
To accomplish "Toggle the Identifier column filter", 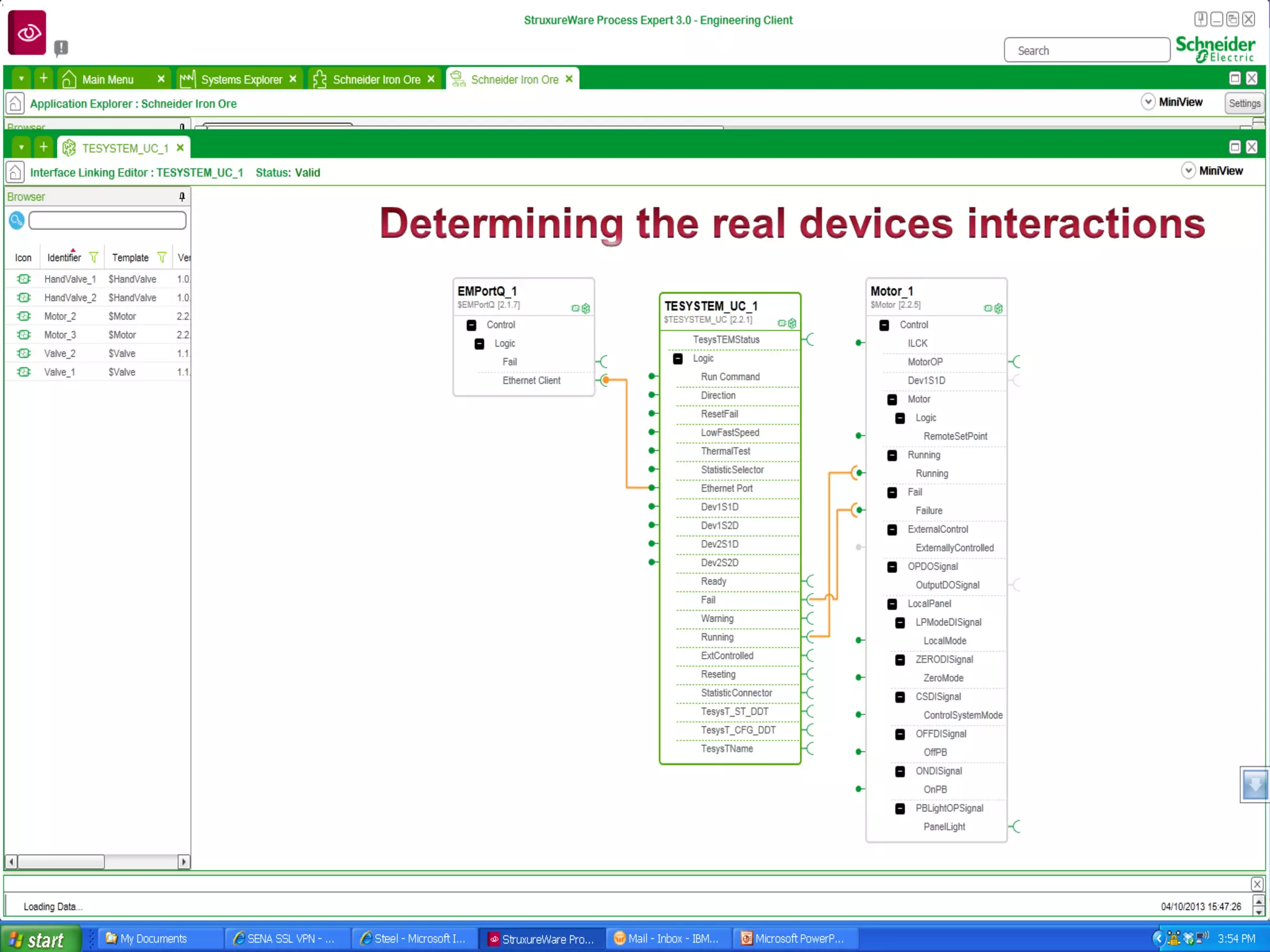I will (94, 257).
